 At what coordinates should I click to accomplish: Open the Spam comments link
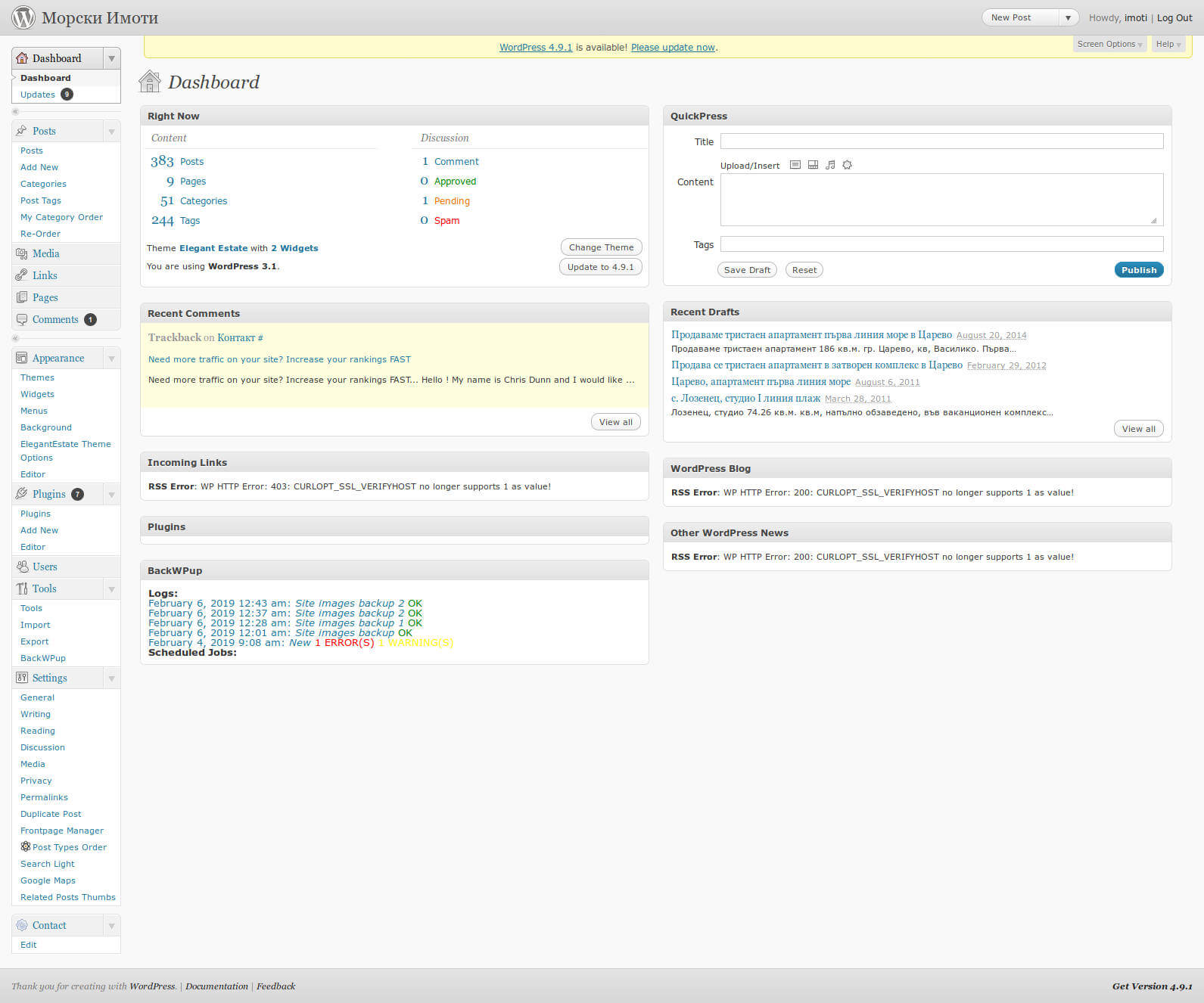point(446,220)
